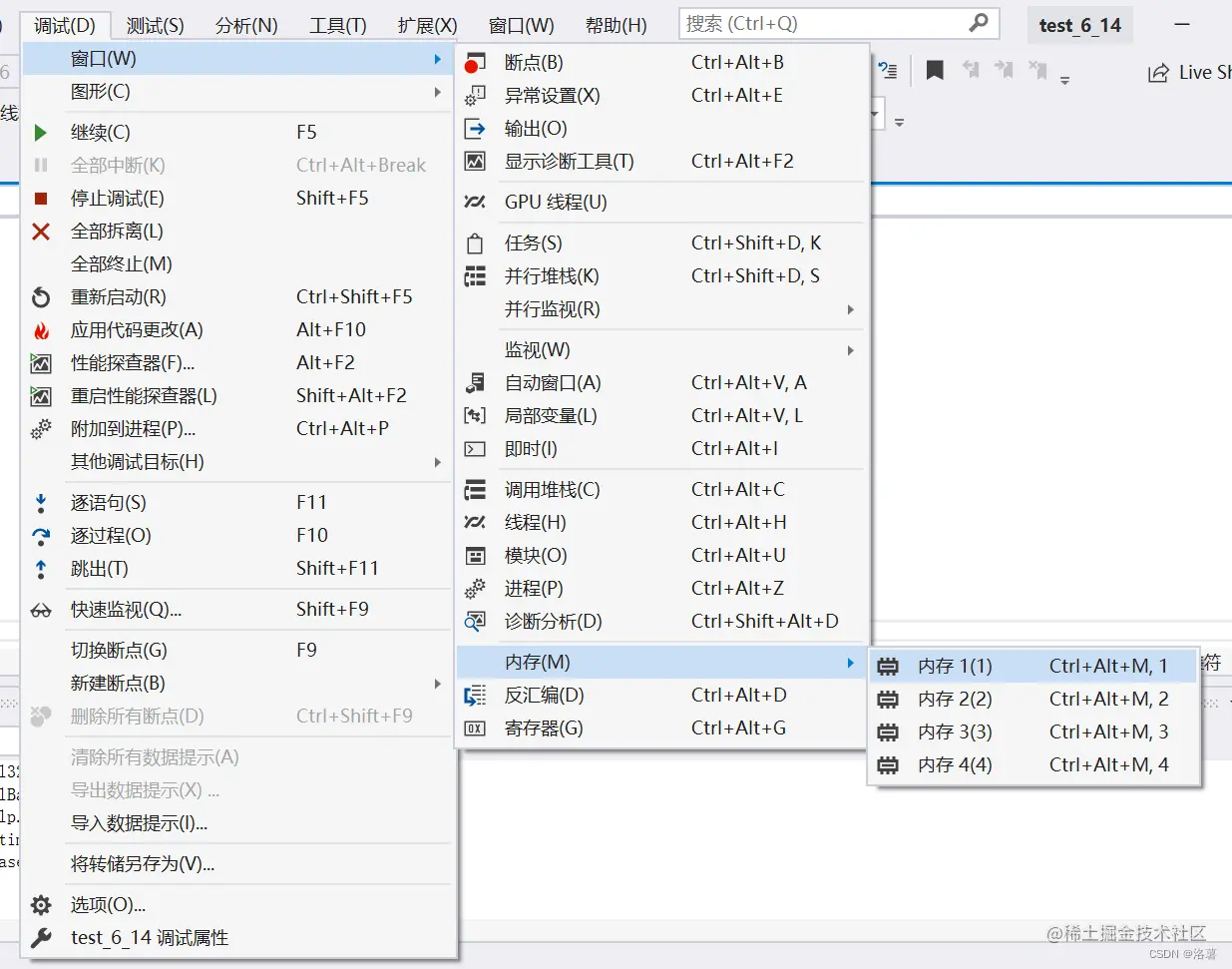Expand the 其他调试目标(H) submenu arrow
The image size is (1232, 969).
[x=437, y=462]
